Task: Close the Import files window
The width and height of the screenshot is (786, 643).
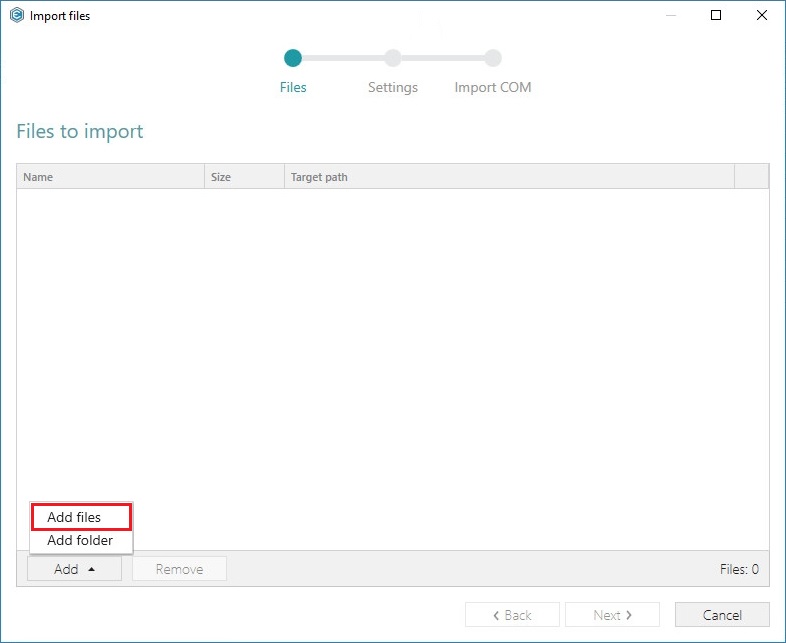Action: 761,15
